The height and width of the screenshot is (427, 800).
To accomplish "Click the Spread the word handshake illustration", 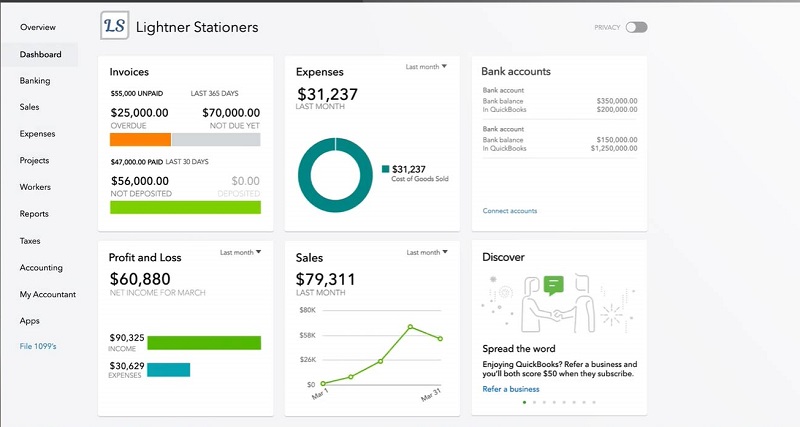I will coord(559,304).
